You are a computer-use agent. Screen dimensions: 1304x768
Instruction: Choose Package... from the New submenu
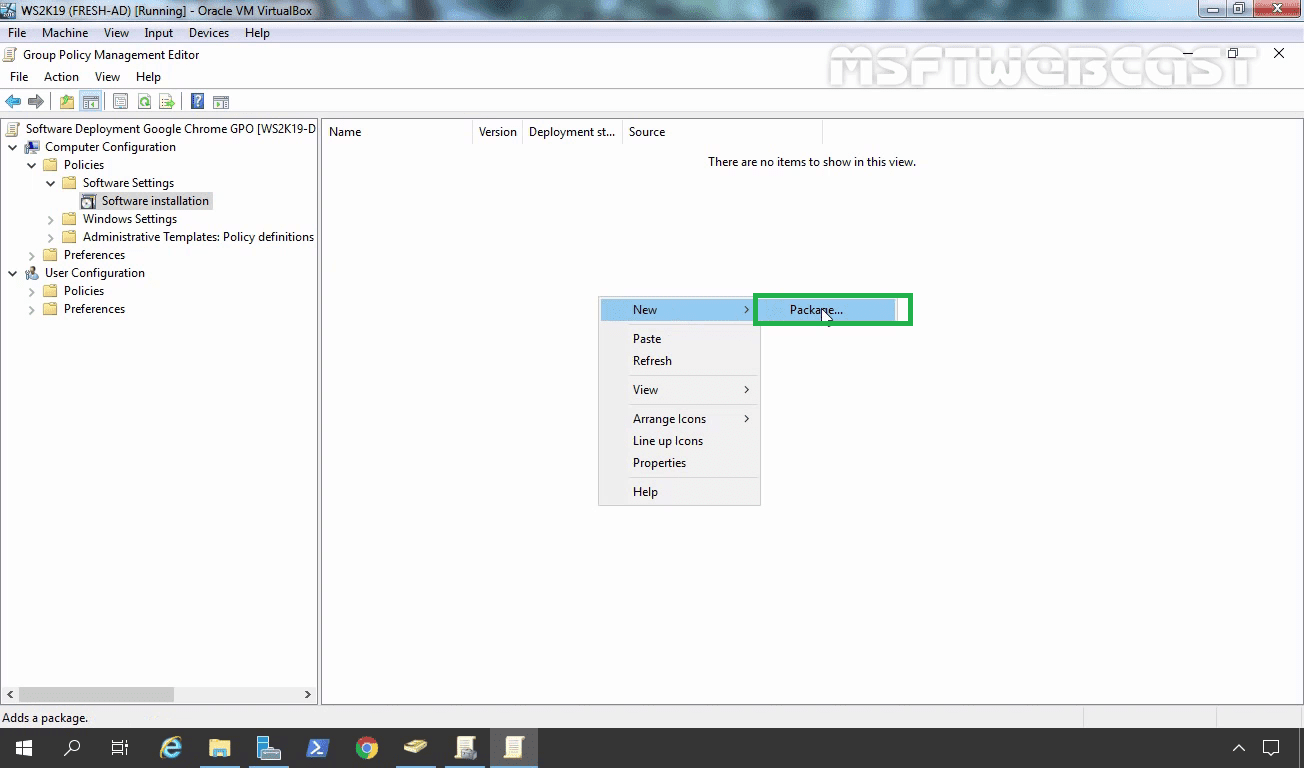point(826,310)
